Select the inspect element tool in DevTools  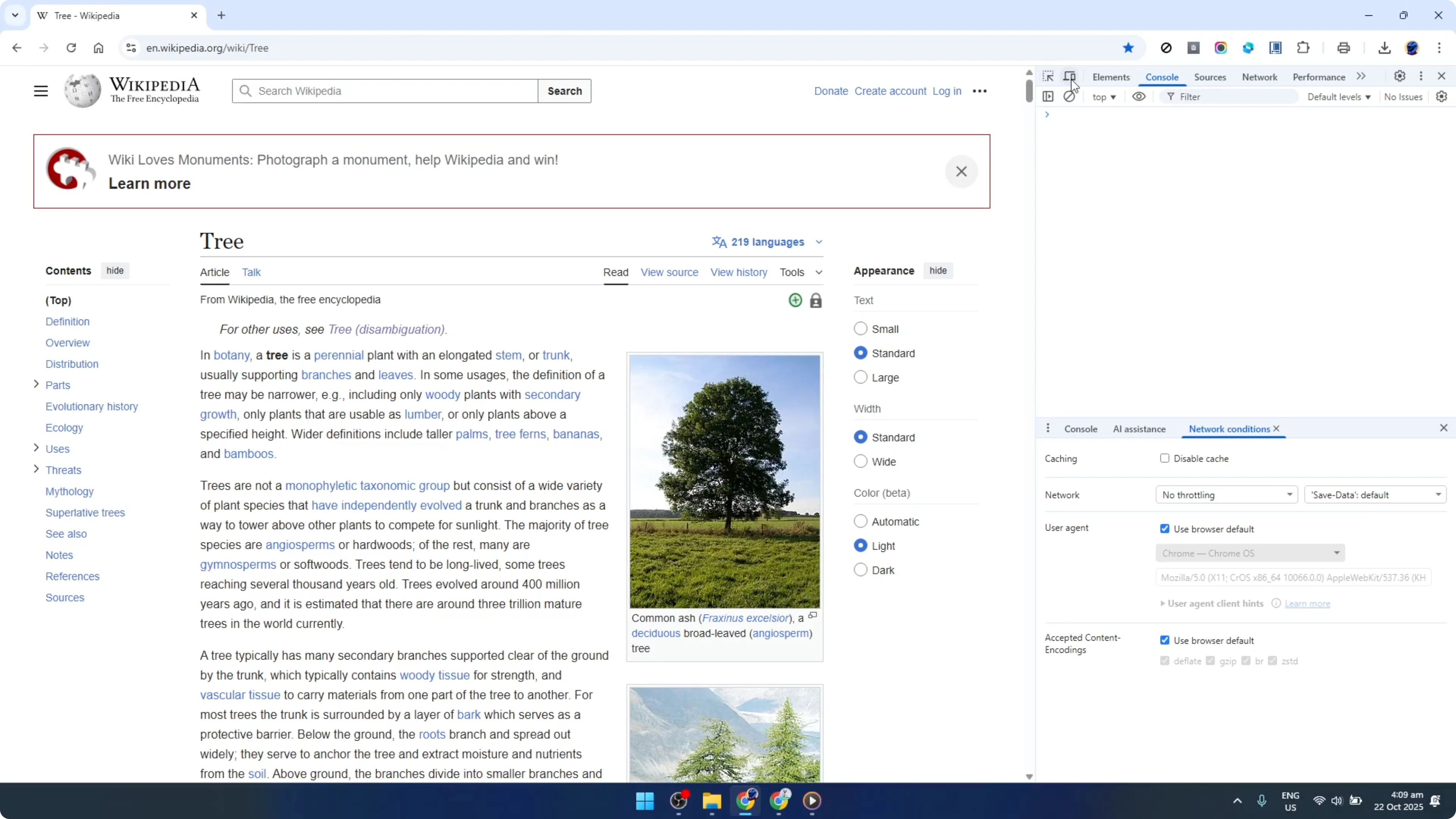[1048, 76]
